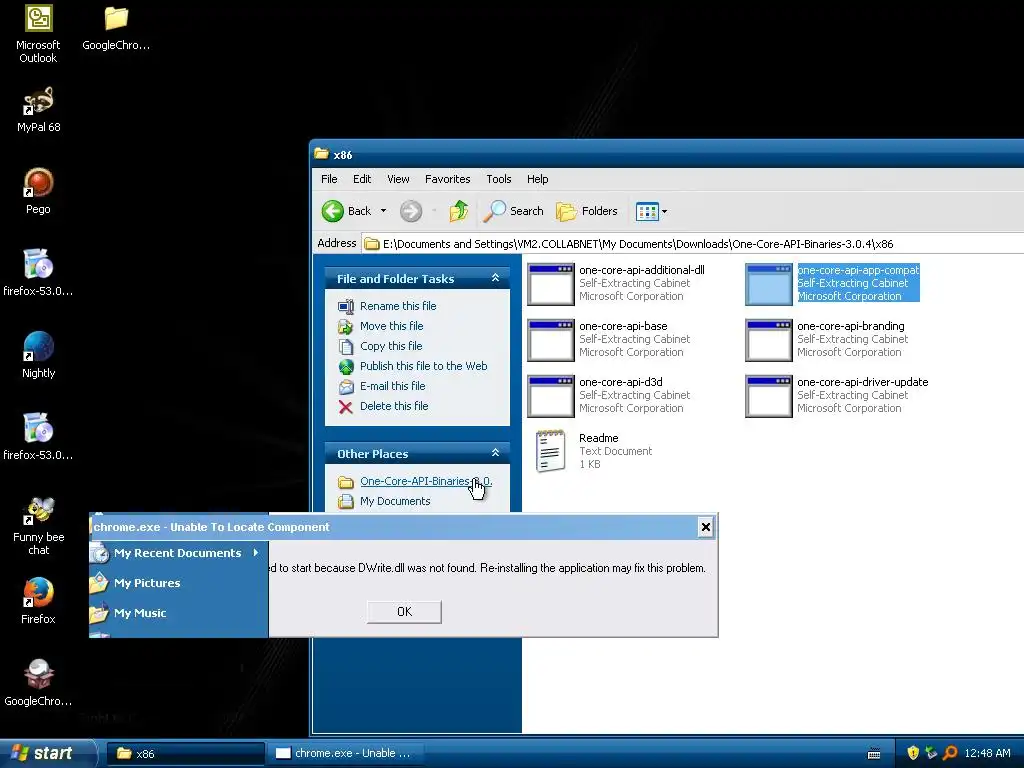Toggle the Folders pane

coord(586,211)
